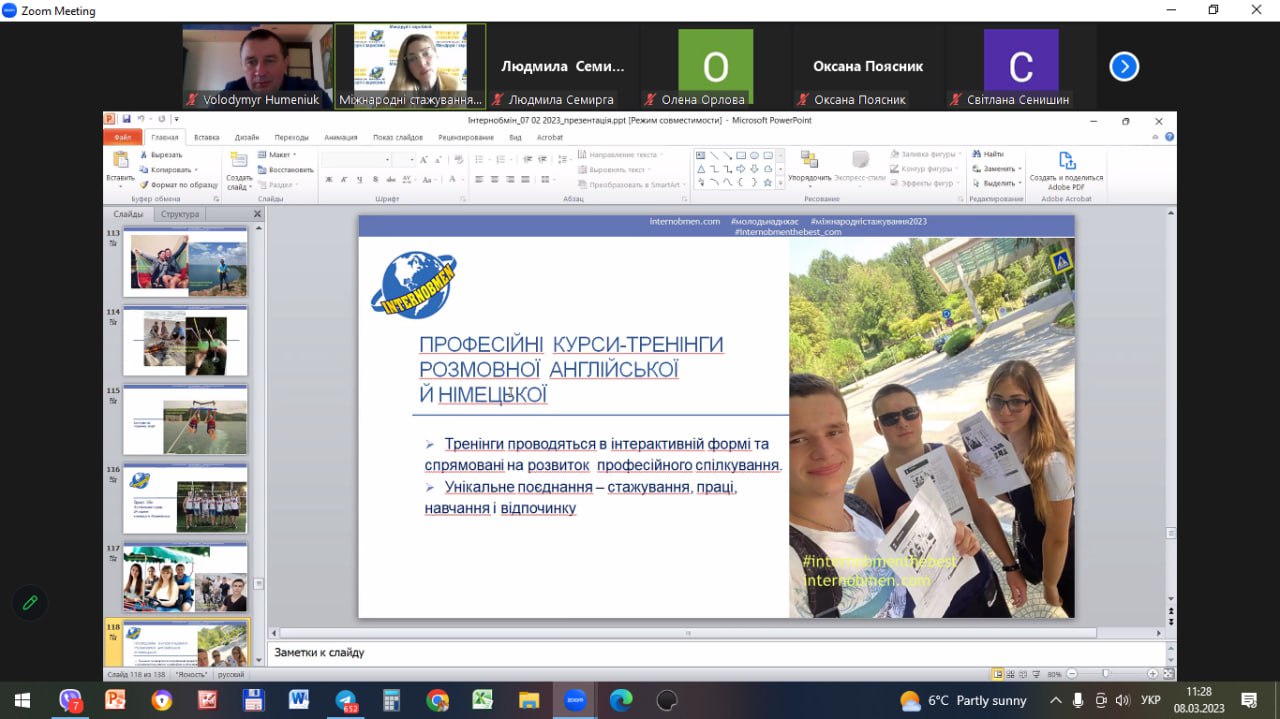Click the Save icon in quick access toolbar

coord(126,120)
